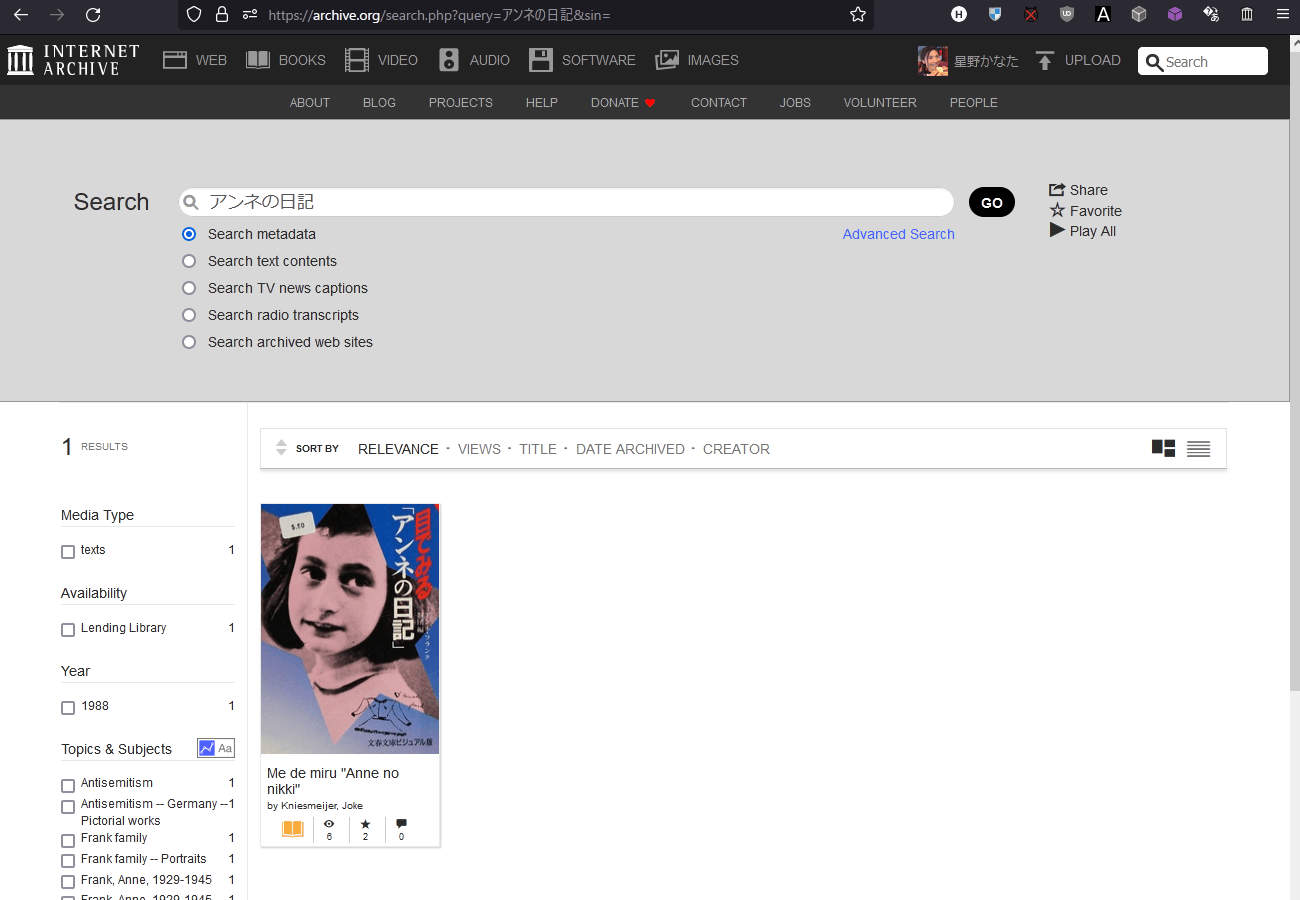This screenshot has width=1300, height=900.
Task: Click the GO search button
Action: coord(992,202)
